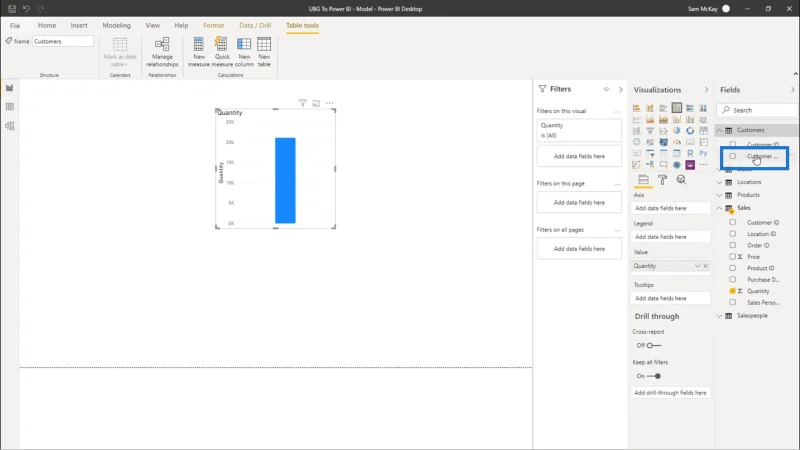Screen dimensions: 800x450
Task: Open the Quantity dropdown in Value well
Action: click(697, 266)
